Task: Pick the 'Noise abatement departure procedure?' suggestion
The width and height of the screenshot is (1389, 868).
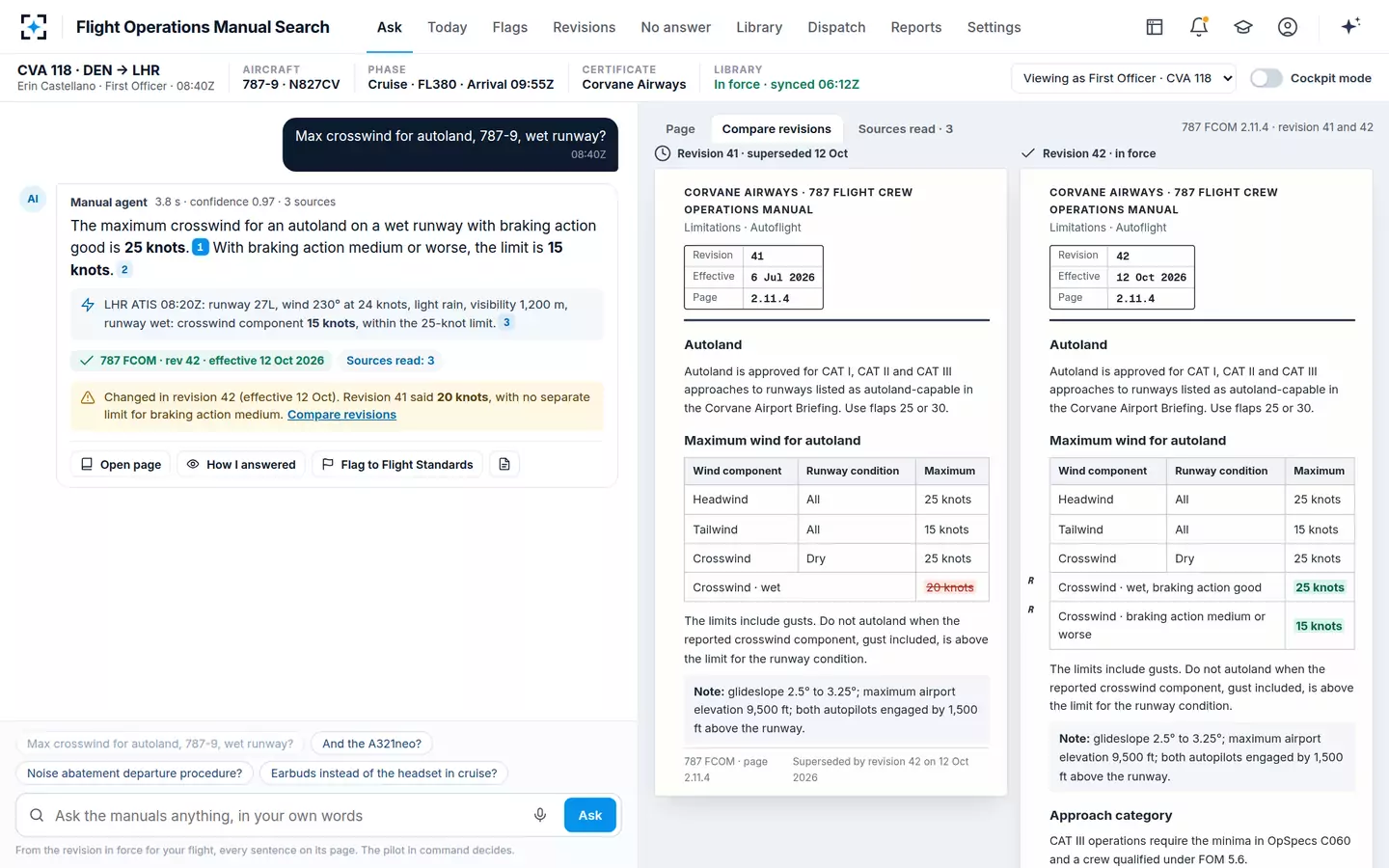Action: 135,773
